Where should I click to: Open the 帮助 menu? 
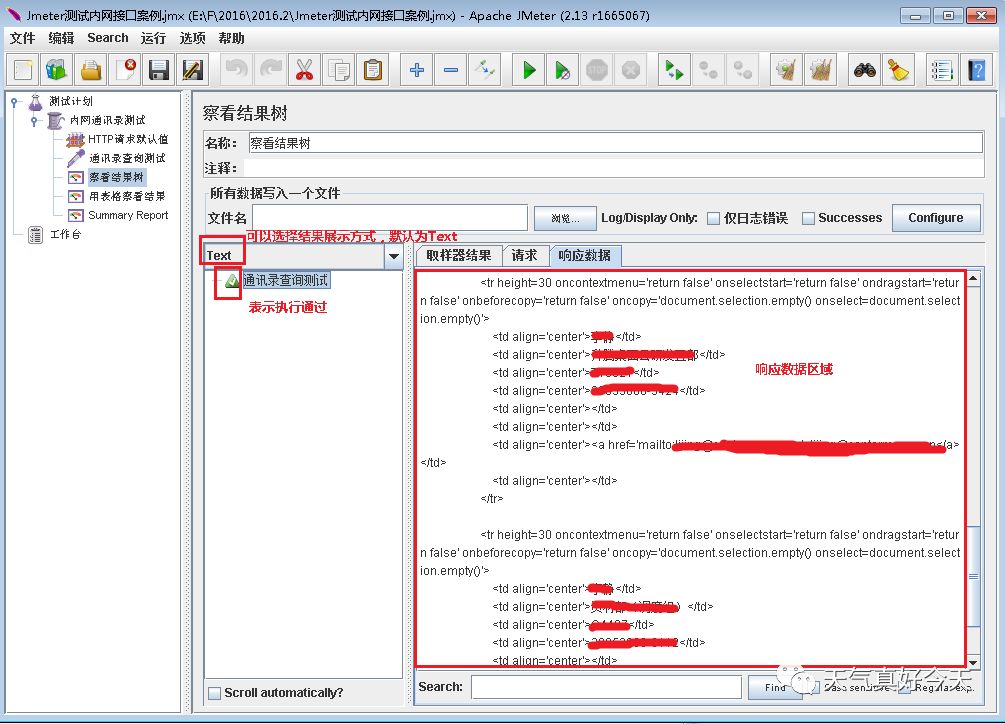[231, 38]
